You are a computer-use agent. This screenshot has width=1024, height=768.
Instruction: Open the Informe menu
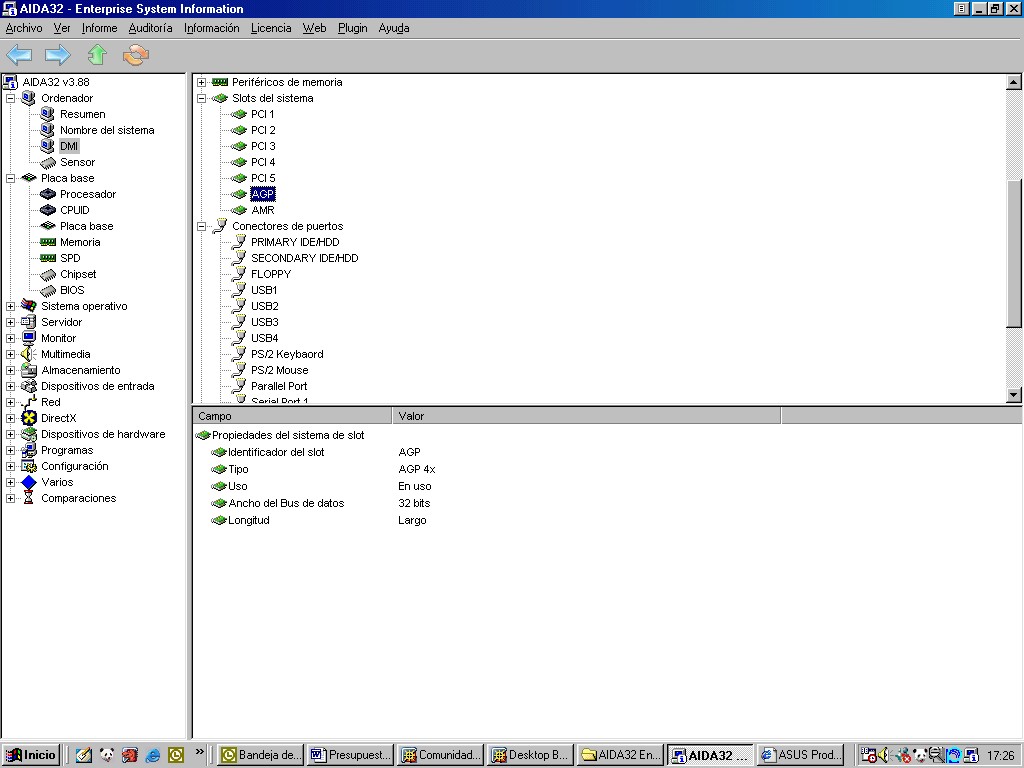(99, 28)
